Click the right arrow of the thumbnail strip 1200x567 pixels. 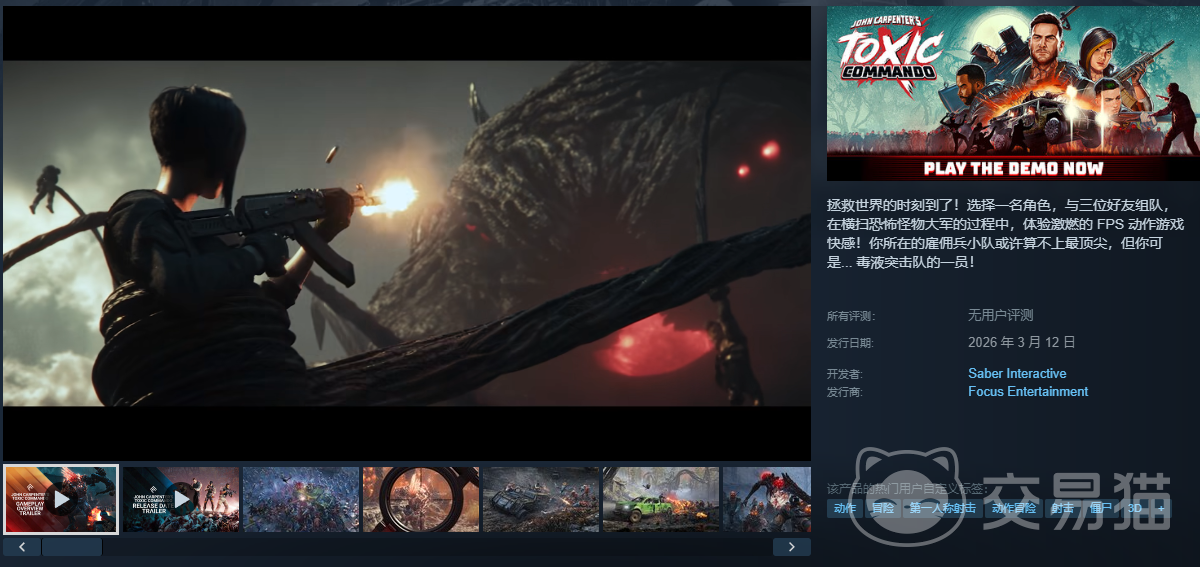pos(791,547)
